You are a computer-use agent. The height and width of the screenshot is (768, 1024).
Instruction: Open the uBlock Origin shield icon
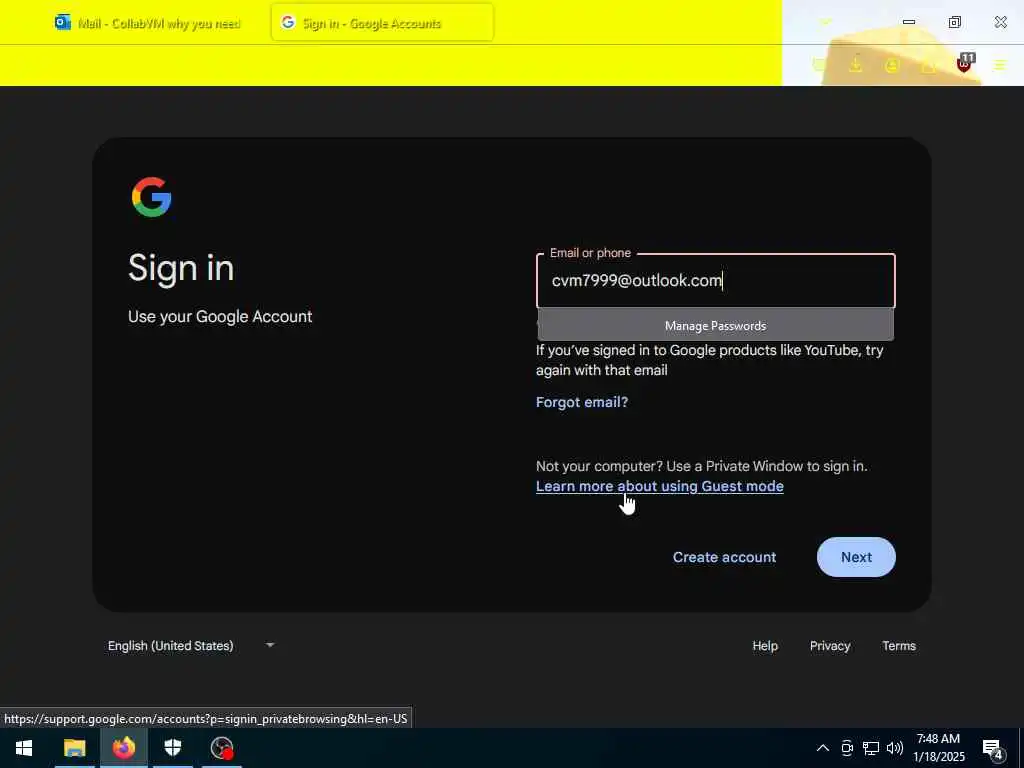pos(965,63)
